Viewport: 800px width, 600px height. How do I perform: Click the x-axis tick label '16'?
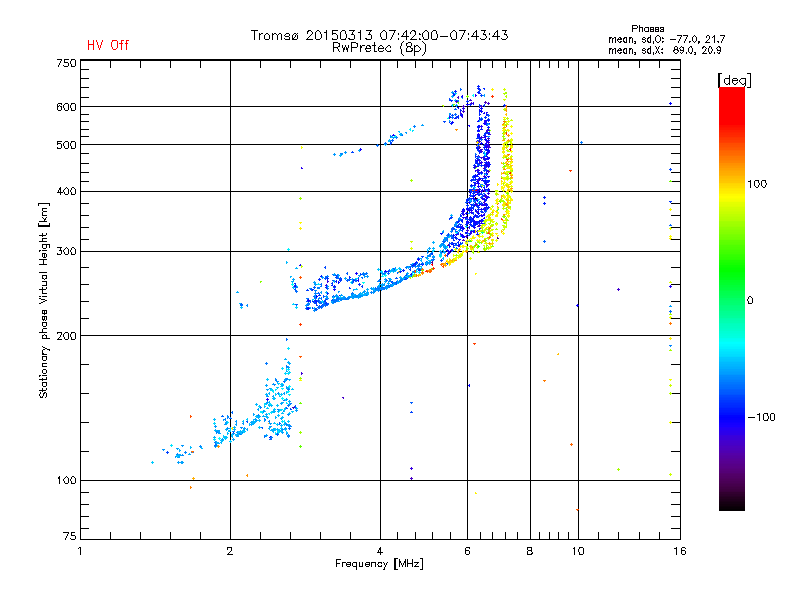680,551
